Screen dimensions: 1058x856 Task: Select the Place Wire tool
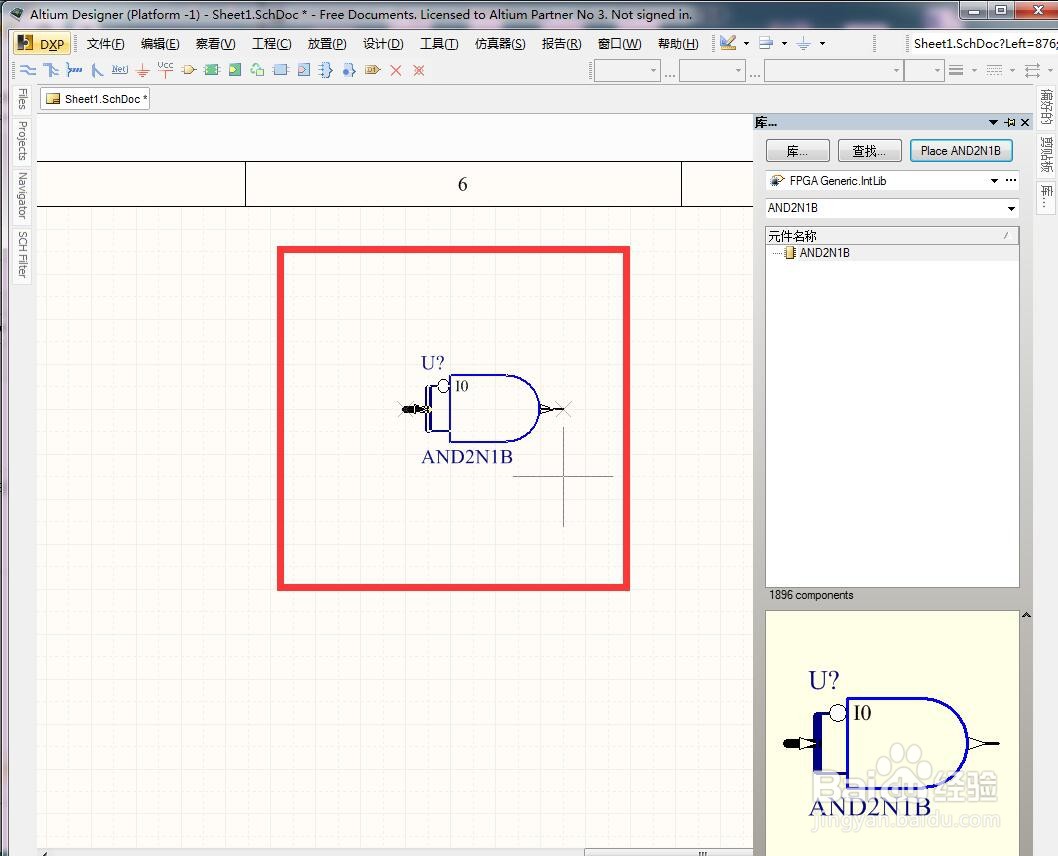[28, 69]
